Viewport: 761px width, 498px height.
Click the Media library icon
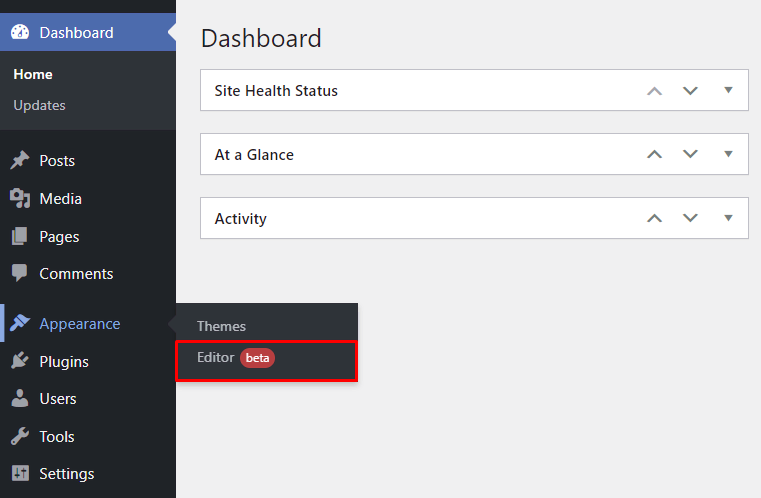pos(20,199)
